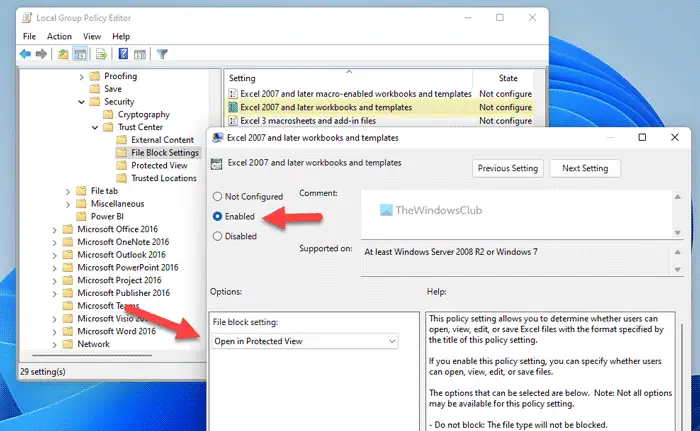Sort by the State column header
Viewport: 700px width, 431px height.
coord(508,78)
